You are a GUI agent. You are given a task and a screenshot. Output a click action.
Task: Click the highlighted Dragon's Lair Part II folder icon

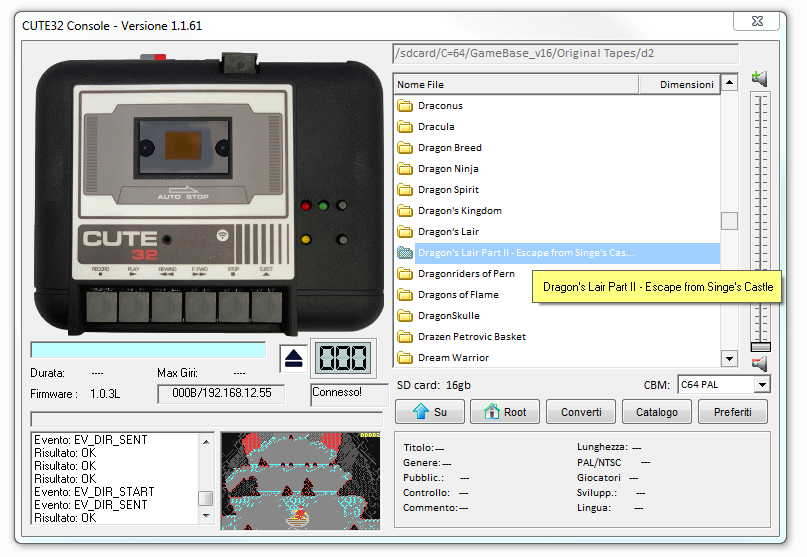coord(405,253)
